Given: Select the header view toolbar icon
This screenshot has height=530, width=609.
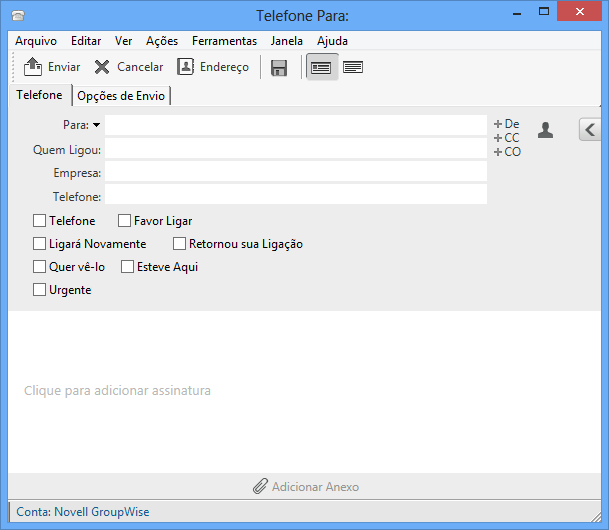Looking at the screenshot, I should (x=322, y=68).
